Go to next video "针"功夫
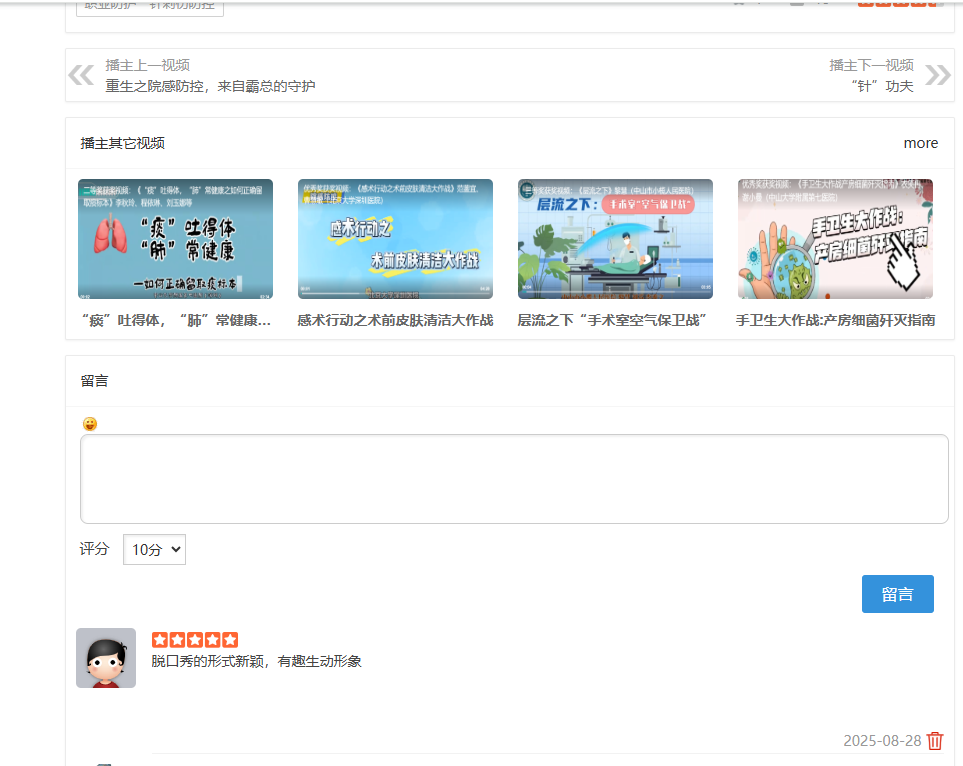The image size is (963, 766). [x=882, y=86]
